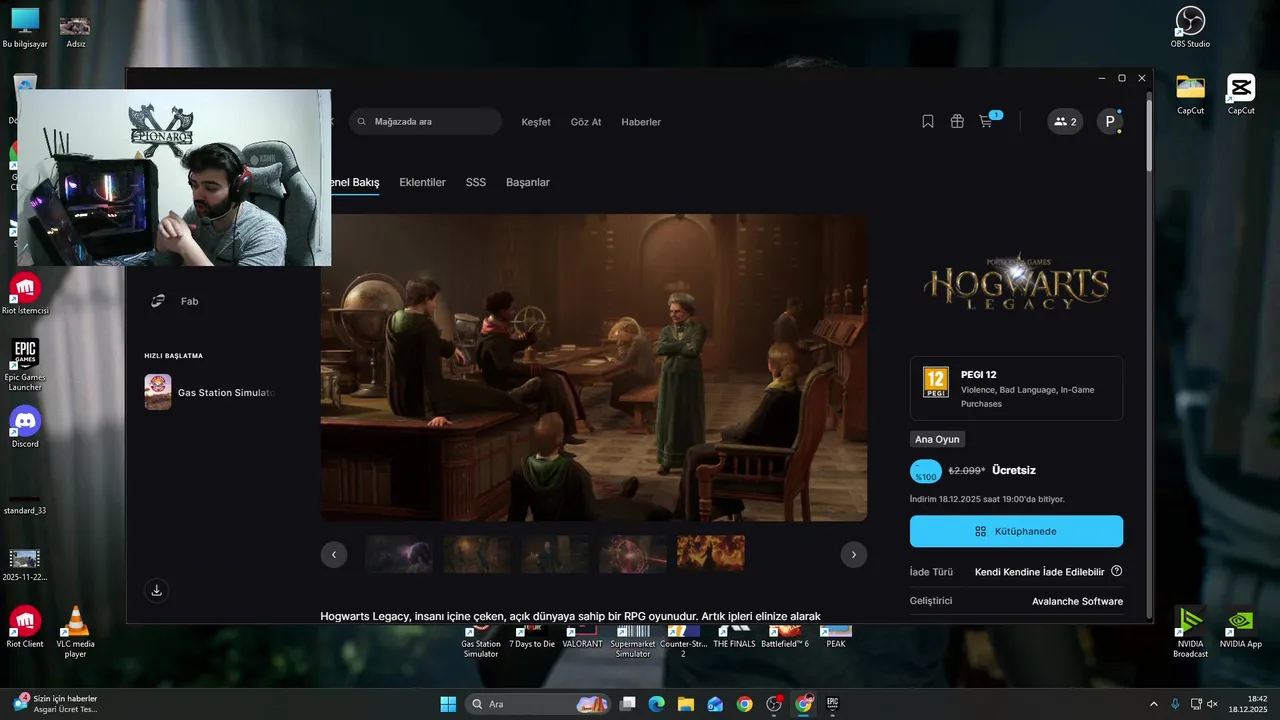1280x720 pixels.
Task: Open VALORANT desktop shortcut
Action: tap(582, 637)
